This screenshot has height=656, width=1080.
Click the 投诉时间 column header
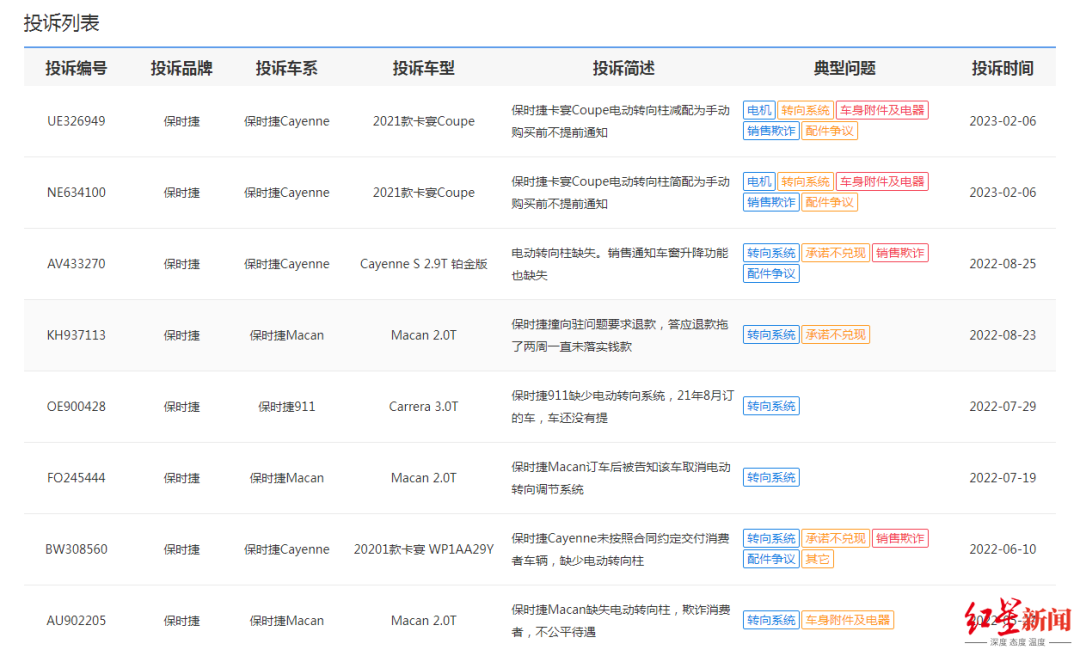[x=1002, y=68]
